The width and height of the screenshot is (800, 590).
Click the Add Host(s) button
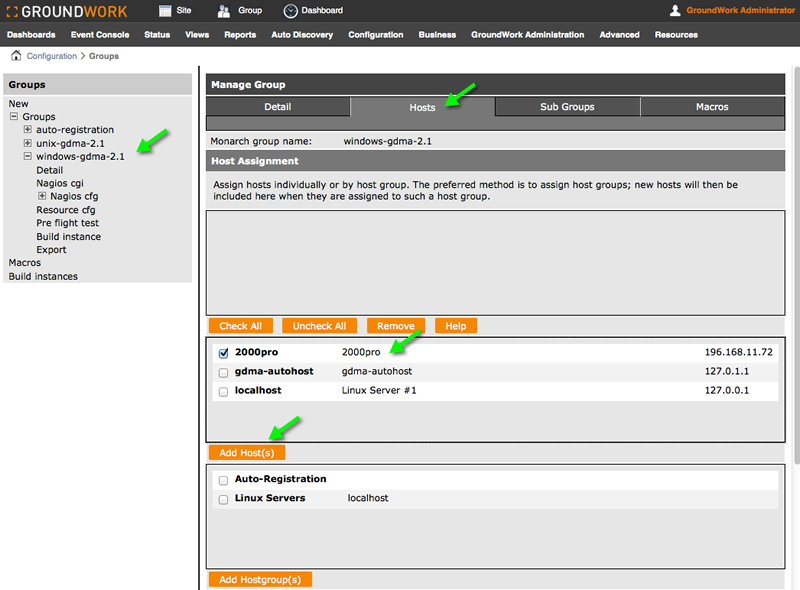[247, 453]
